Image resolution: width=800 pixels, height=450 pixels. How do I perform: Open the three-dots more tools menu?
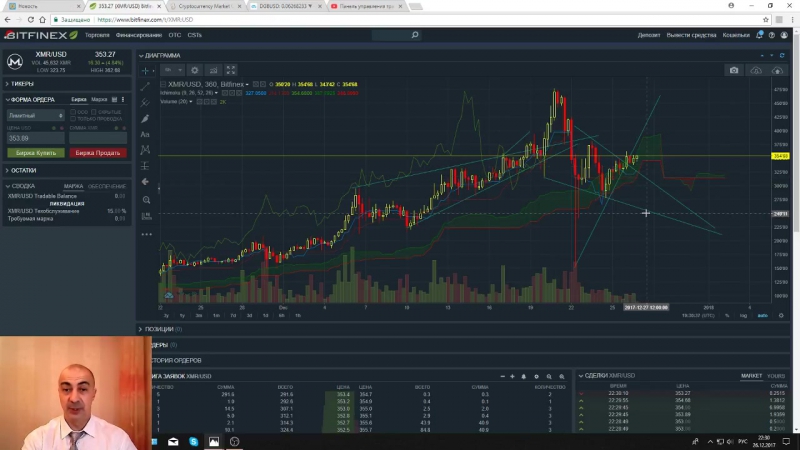coord(146,234)
